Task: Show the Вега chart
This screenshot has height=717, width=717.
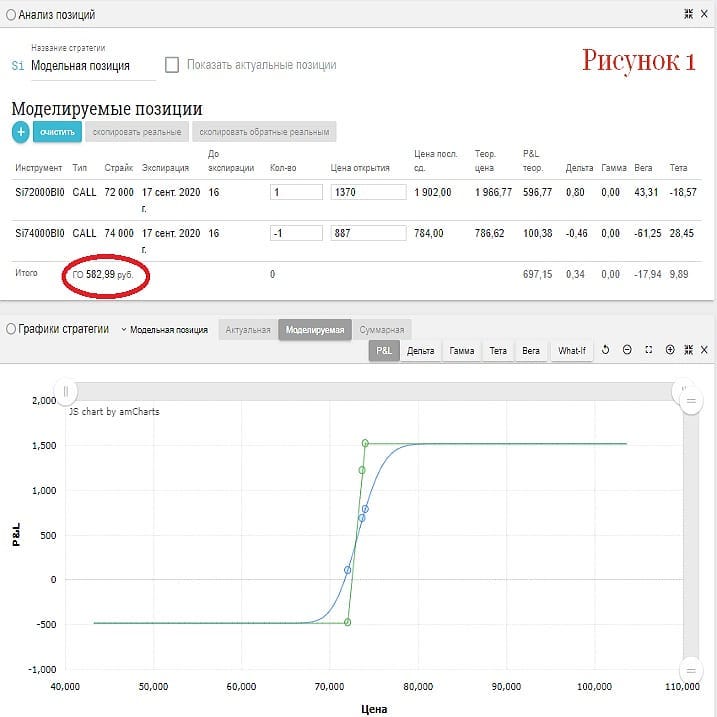Action: click(x=531, y=351)
